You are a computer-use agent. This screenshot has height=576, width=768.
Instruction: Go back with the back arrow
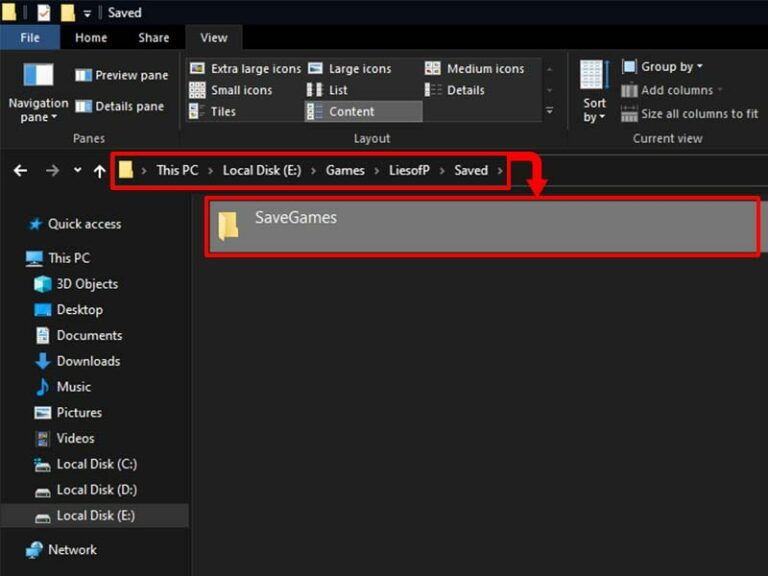pyautogui.click(x=20, y=170)
